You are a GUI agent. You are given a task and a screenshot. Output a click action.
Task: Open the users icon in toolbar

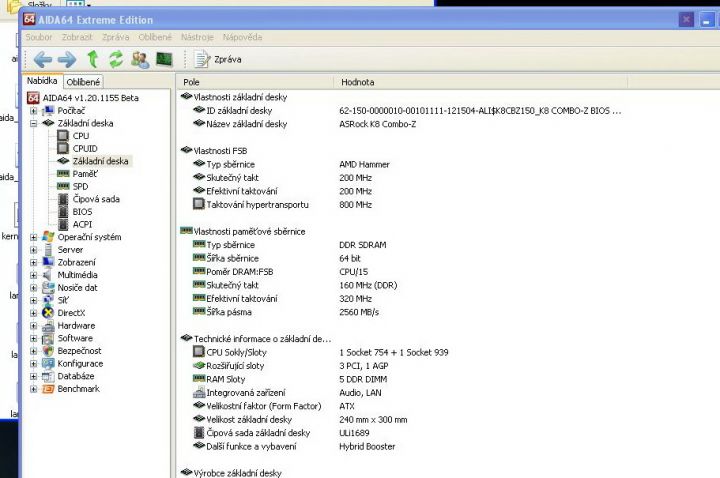pos(140,59)
